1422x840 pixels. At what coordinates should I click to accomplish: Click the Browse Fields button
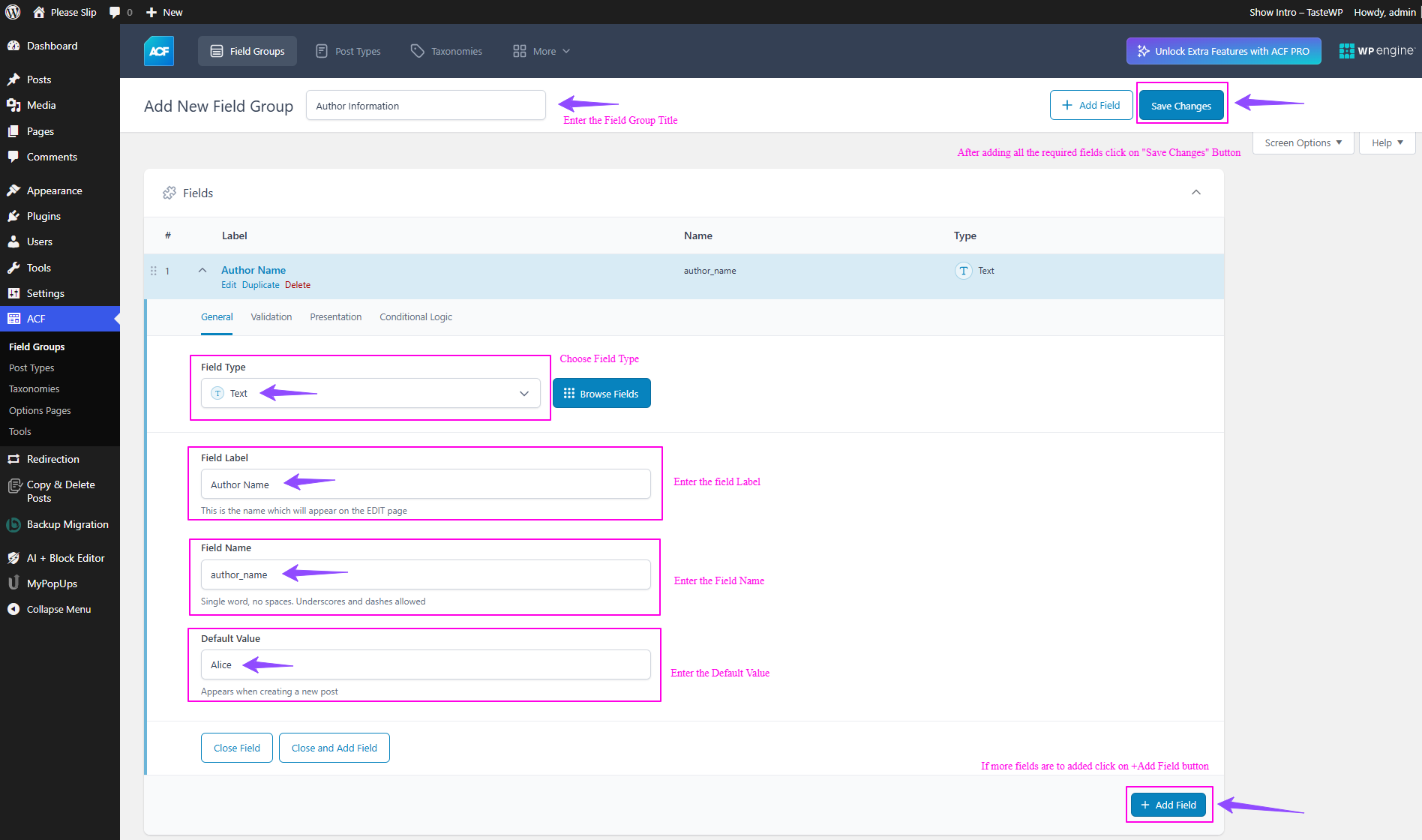[601, 393]
